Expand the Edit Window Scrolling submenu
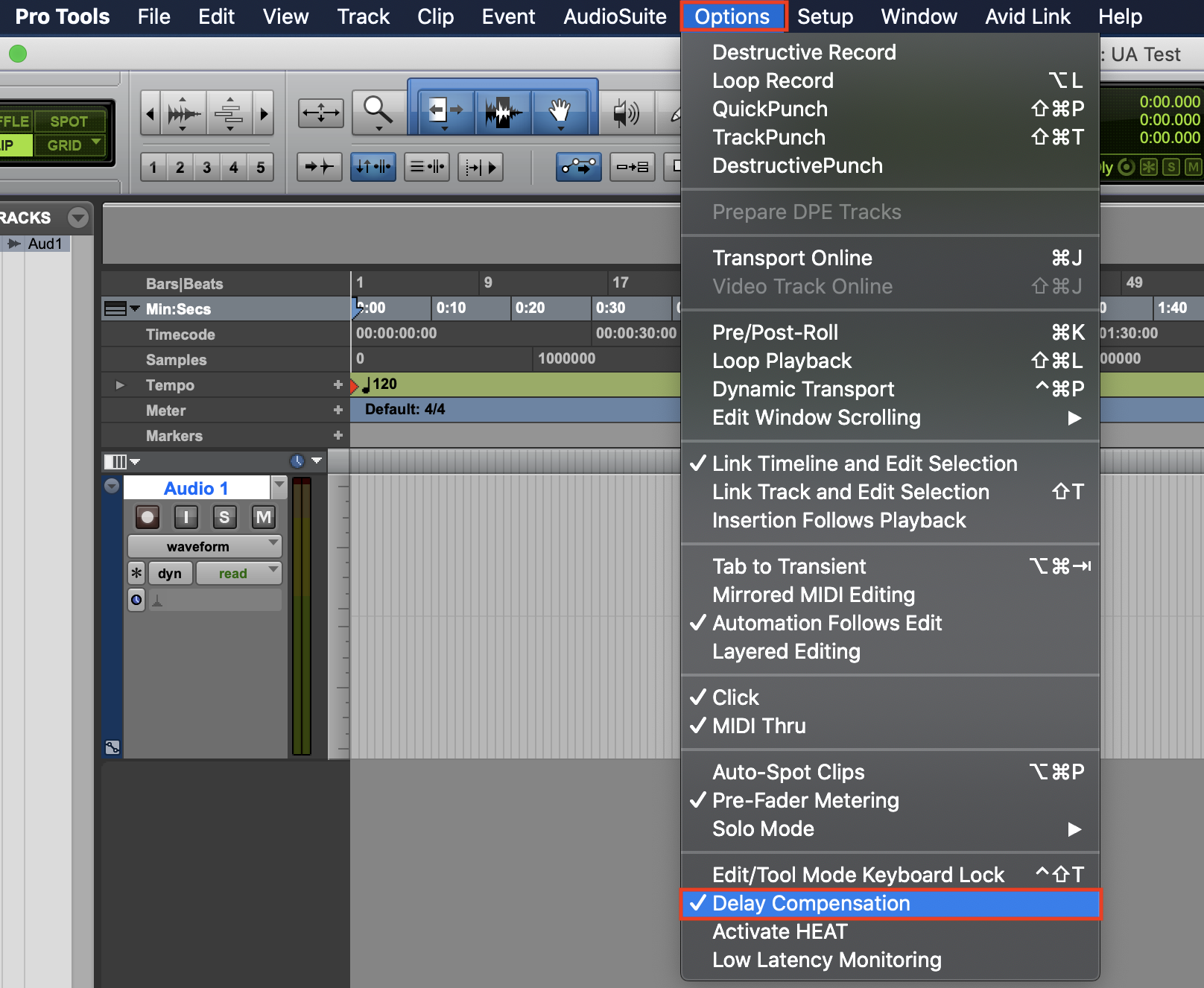Viewport: 1204px width, 988px height. (890, 417)
